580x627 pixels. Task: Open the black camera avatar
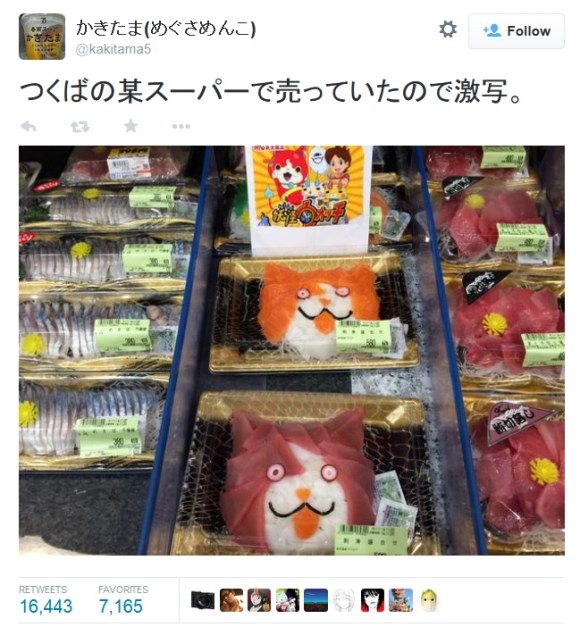coord(203,600)
